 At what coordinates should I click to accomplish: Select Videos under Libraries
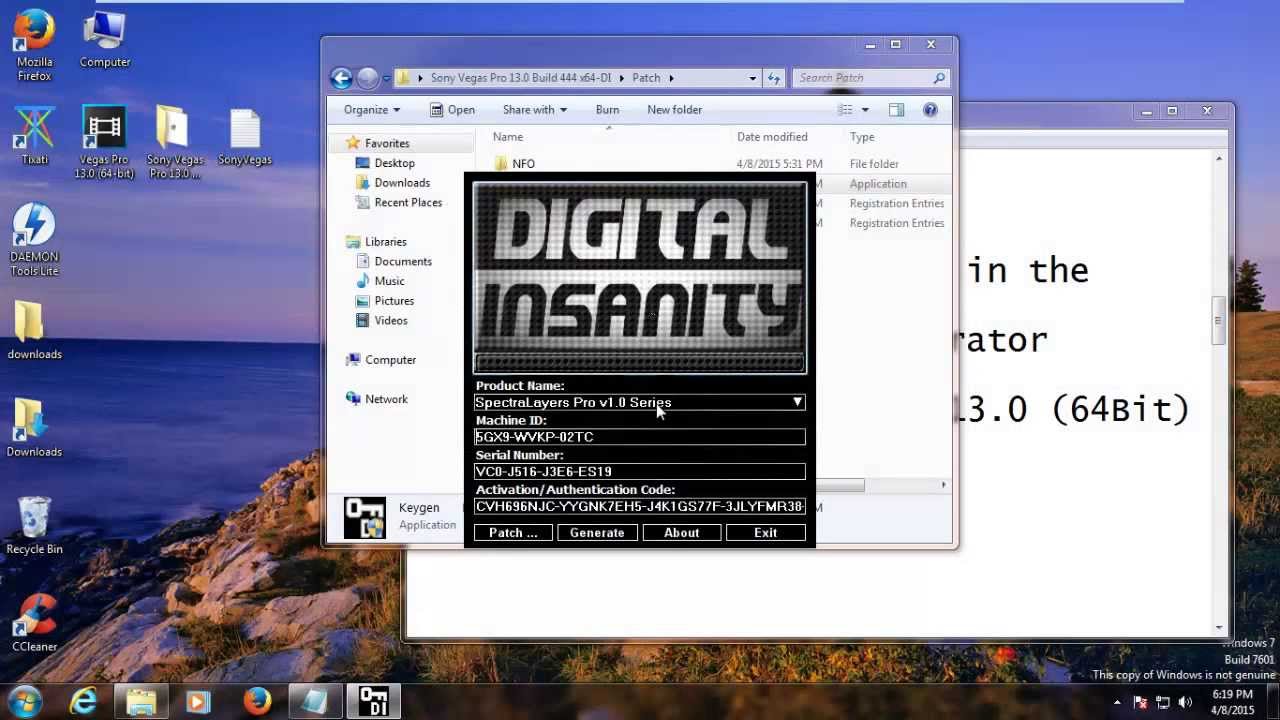[x=391, y=321]
